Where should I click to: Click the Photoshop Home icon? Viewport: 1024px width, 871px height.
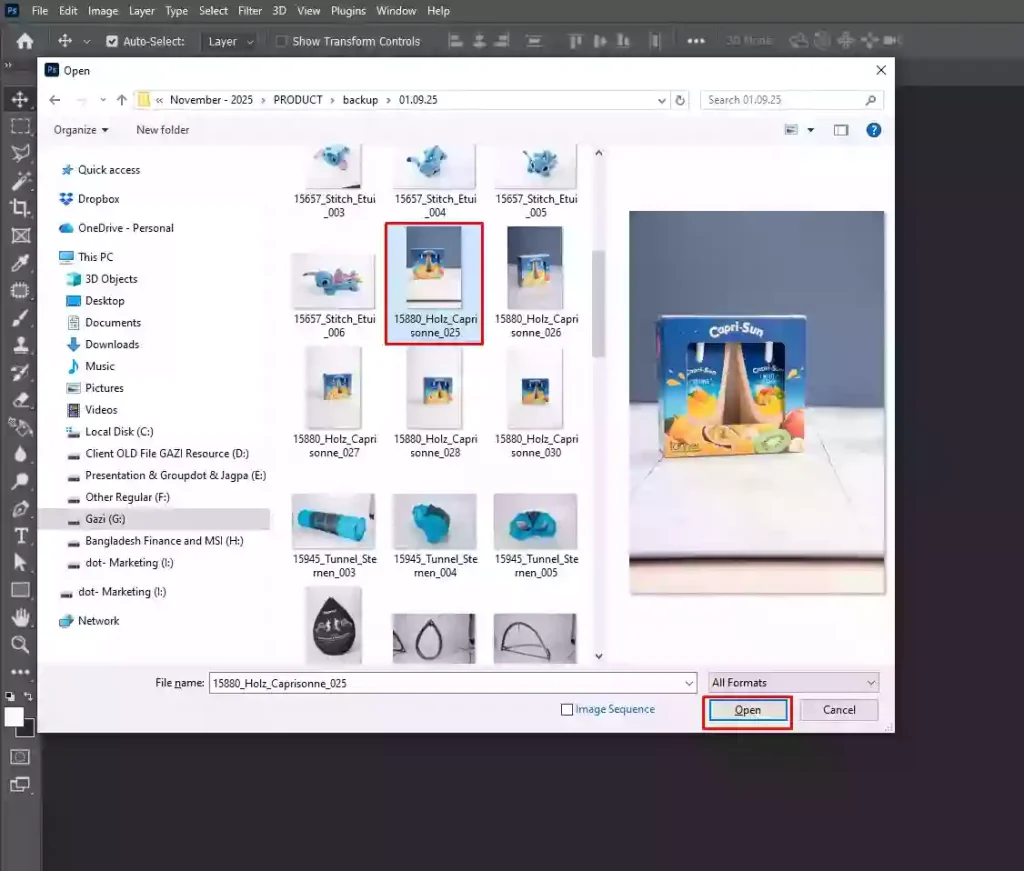(25, 41)
